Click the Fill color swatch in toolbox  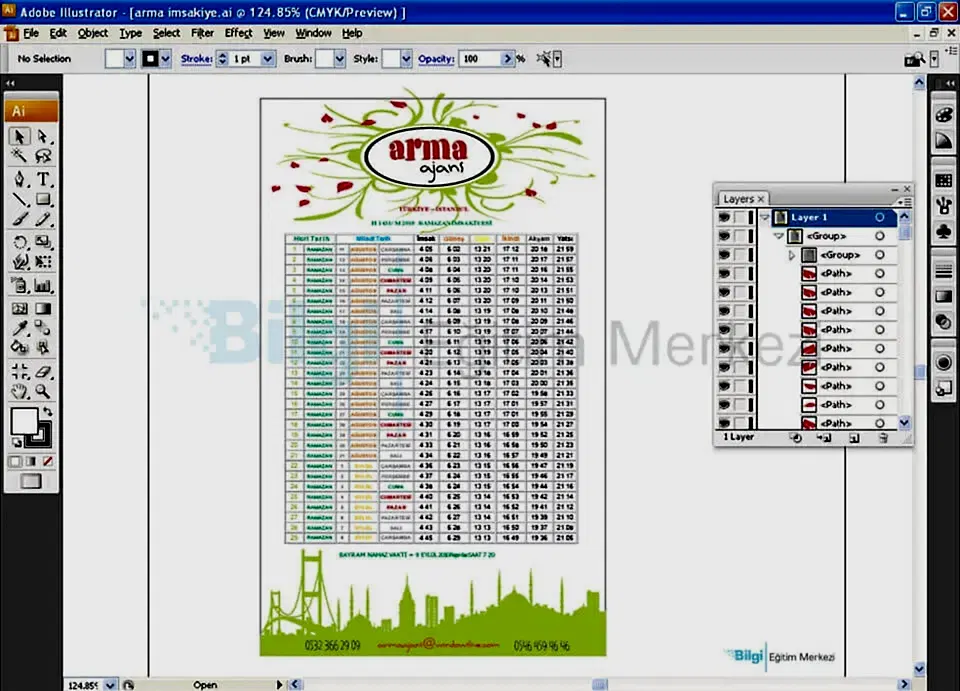tap(23, 420)
